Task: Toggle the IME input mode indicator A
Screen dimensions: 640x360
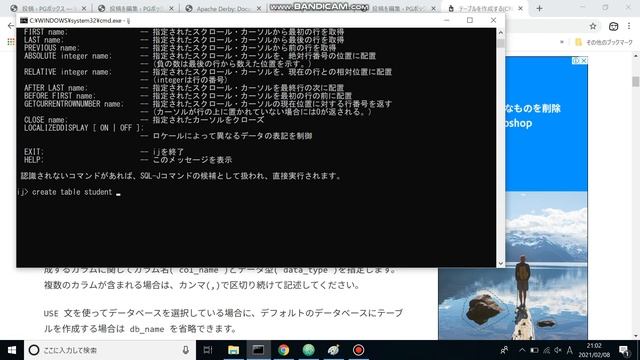Action: coord(570,350)
